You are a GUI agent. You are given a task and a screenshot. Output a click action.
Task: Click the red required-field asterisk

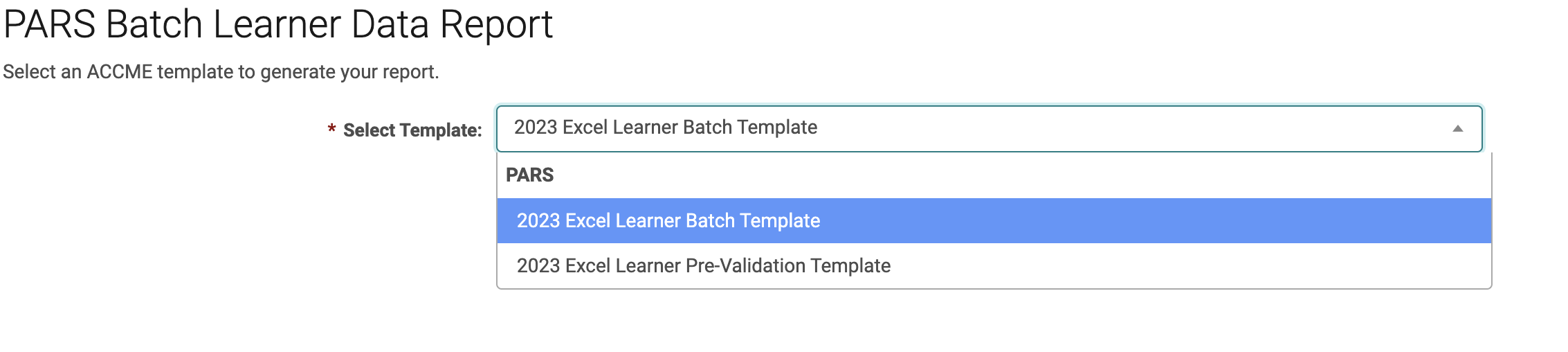(x=332, y=130)
